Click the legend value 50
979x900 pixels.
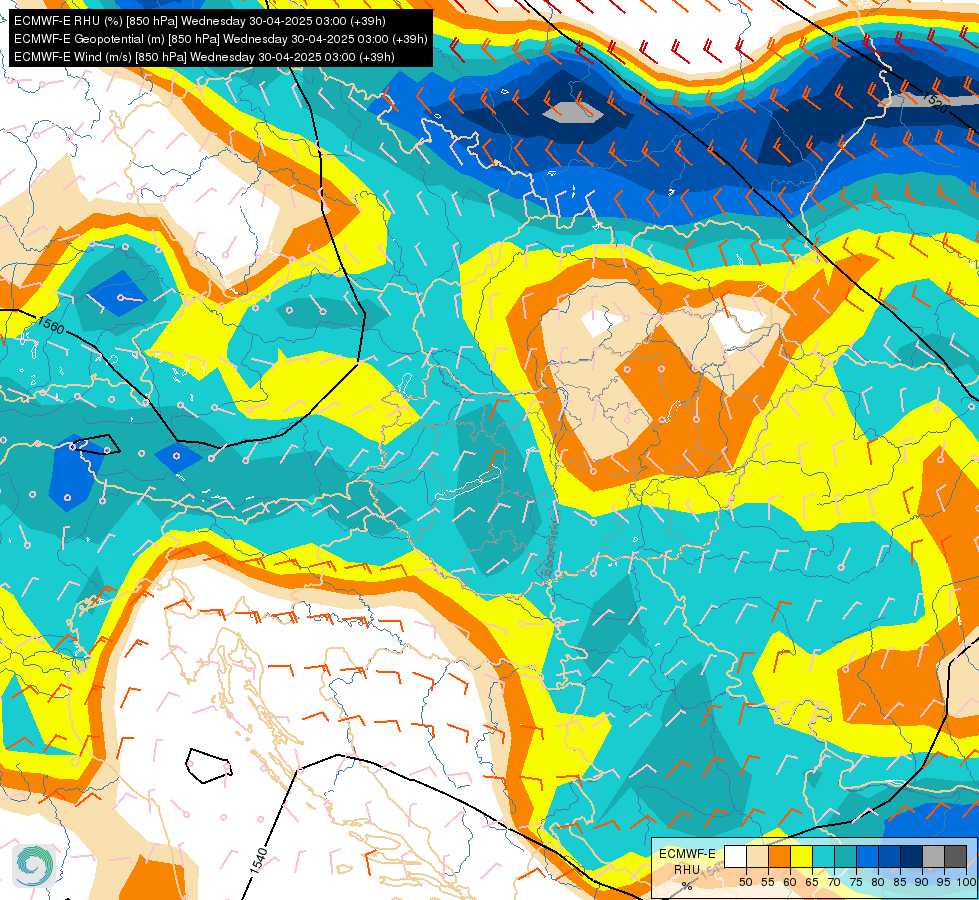coord(745,882)
